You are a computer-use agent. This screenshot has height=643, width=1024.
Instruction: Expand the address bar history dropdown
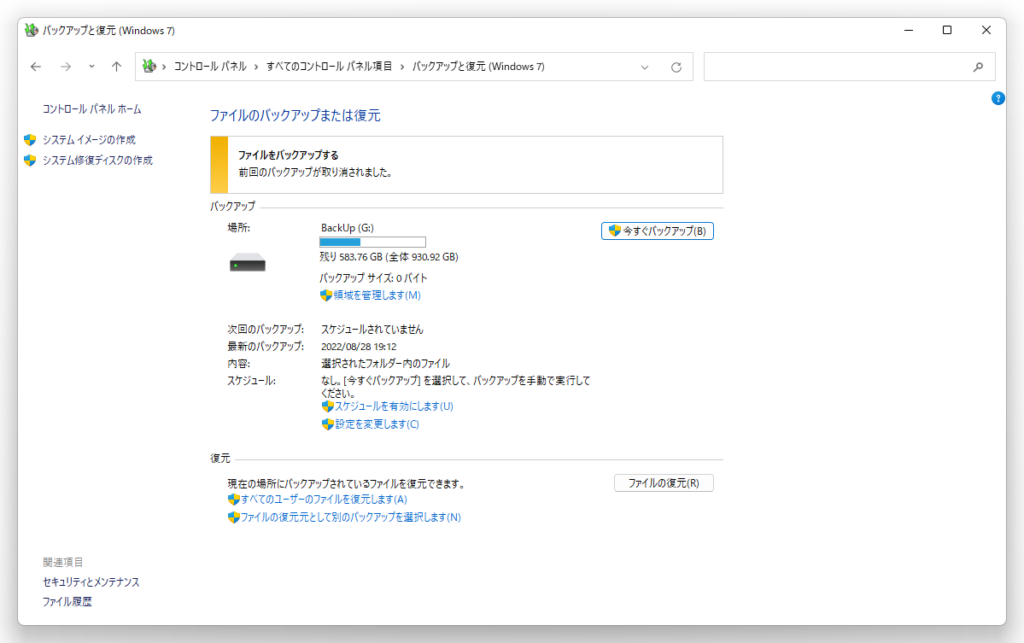click(x=645, y=67)
